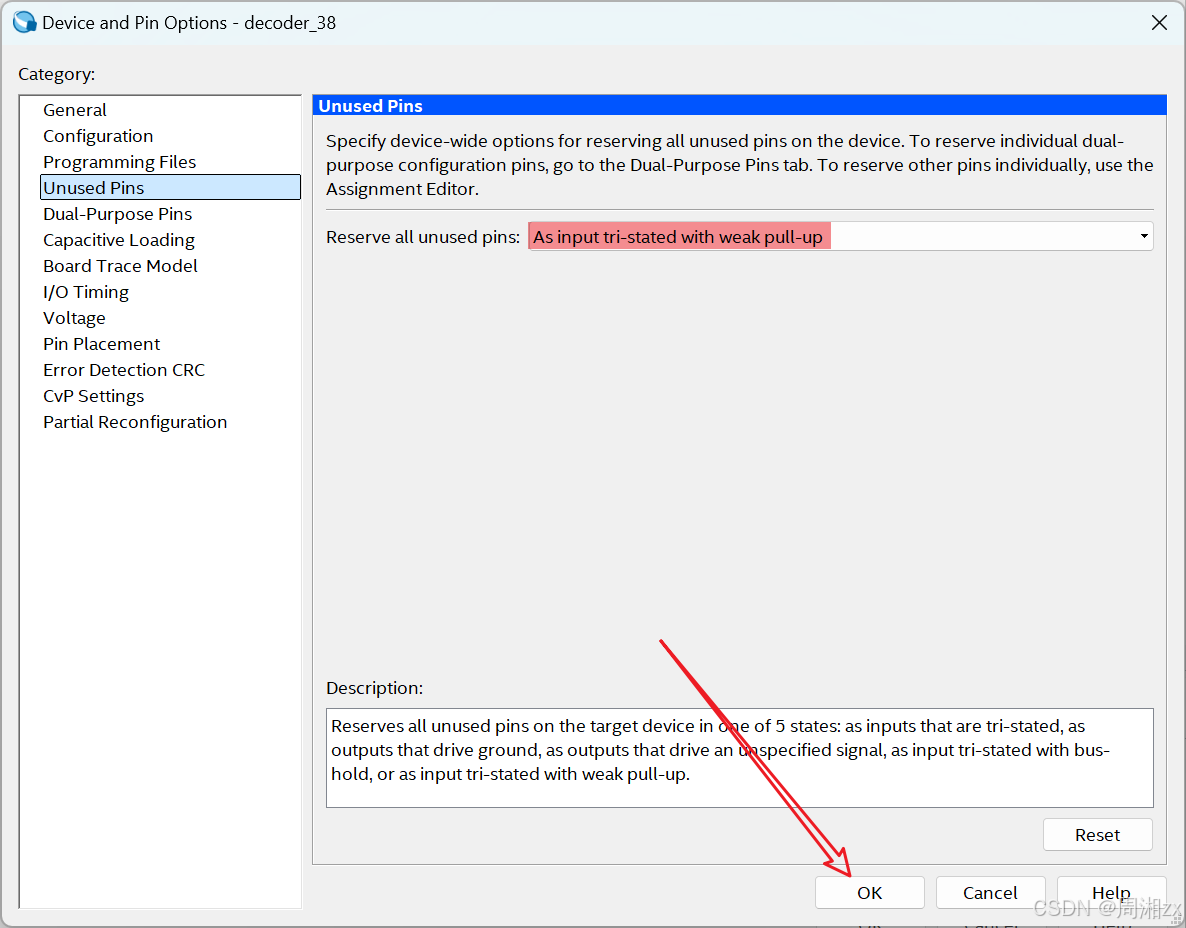The width and height of the screenshot is (1186, 928).
Task: Click the 'Unused Pins' blue header text
Action: point(371,106)
